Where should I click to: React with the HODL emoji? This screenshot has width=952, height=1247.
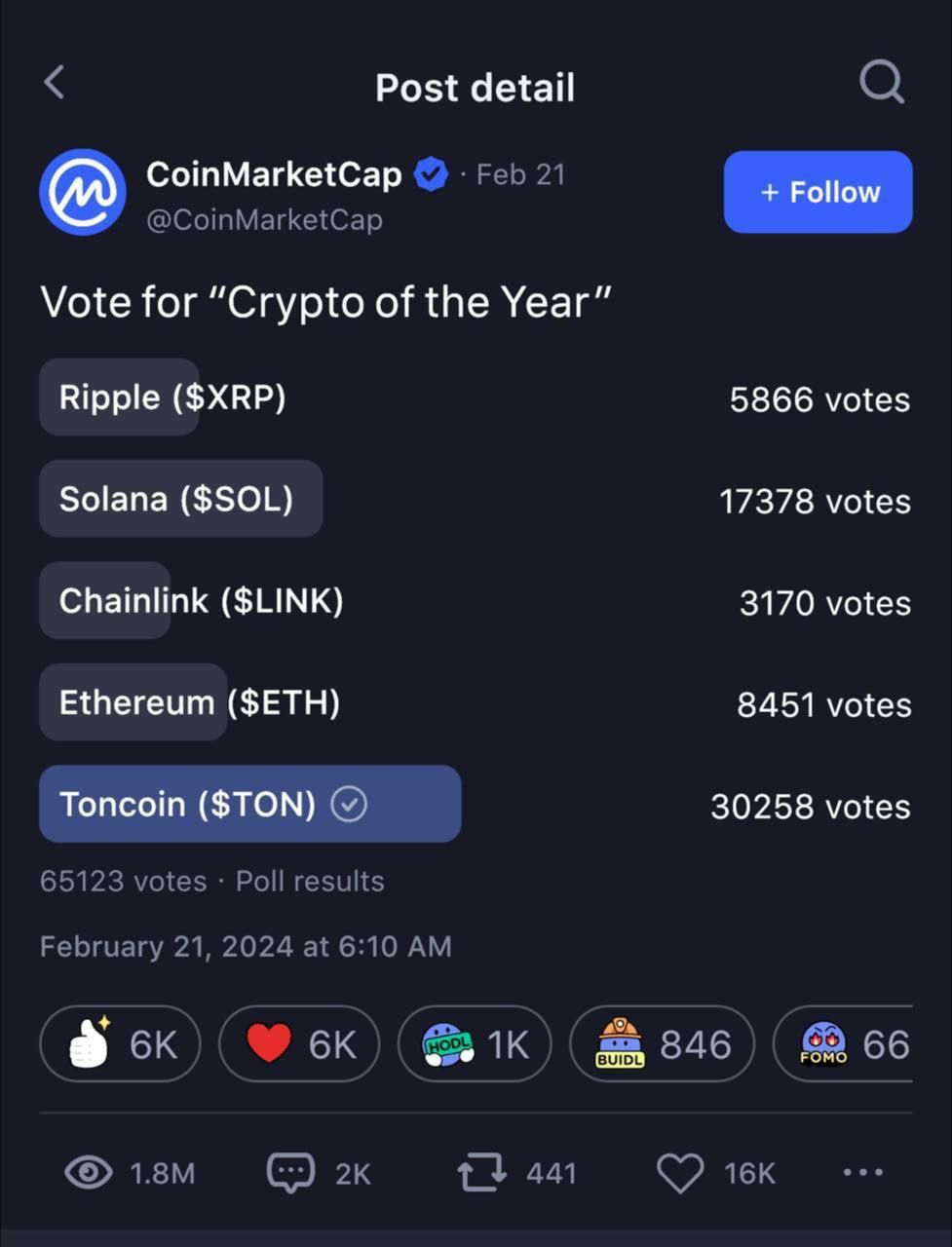[x=475, y=1043]
